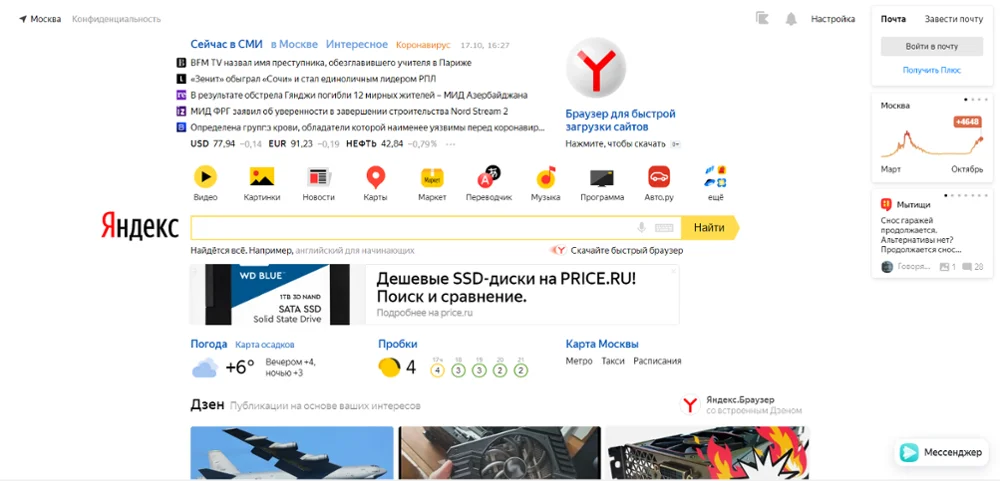
Task: Open the Маркет service icon
Action: click(432, 177)
